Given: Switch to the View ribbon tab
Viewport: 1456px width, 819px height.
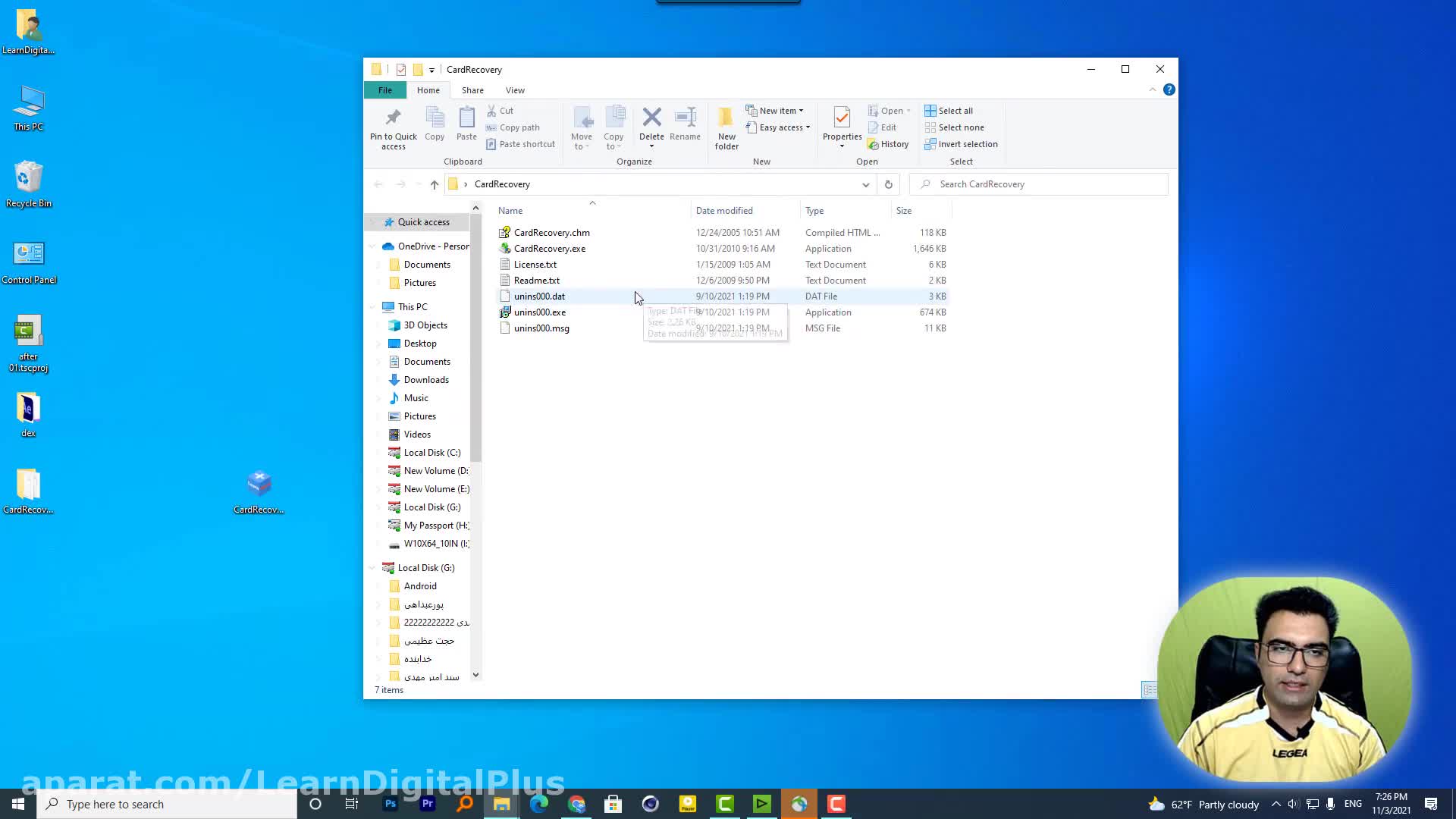Looking at the screenshot, I should pyautogui.click(x=515, y=90).
